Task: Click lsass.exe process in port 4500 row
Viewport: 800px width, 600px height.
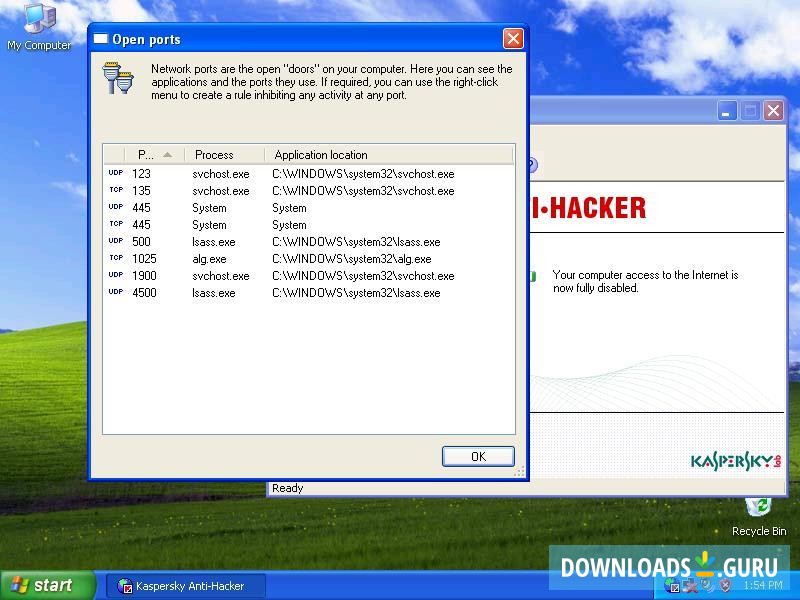Action: [214, 293]
